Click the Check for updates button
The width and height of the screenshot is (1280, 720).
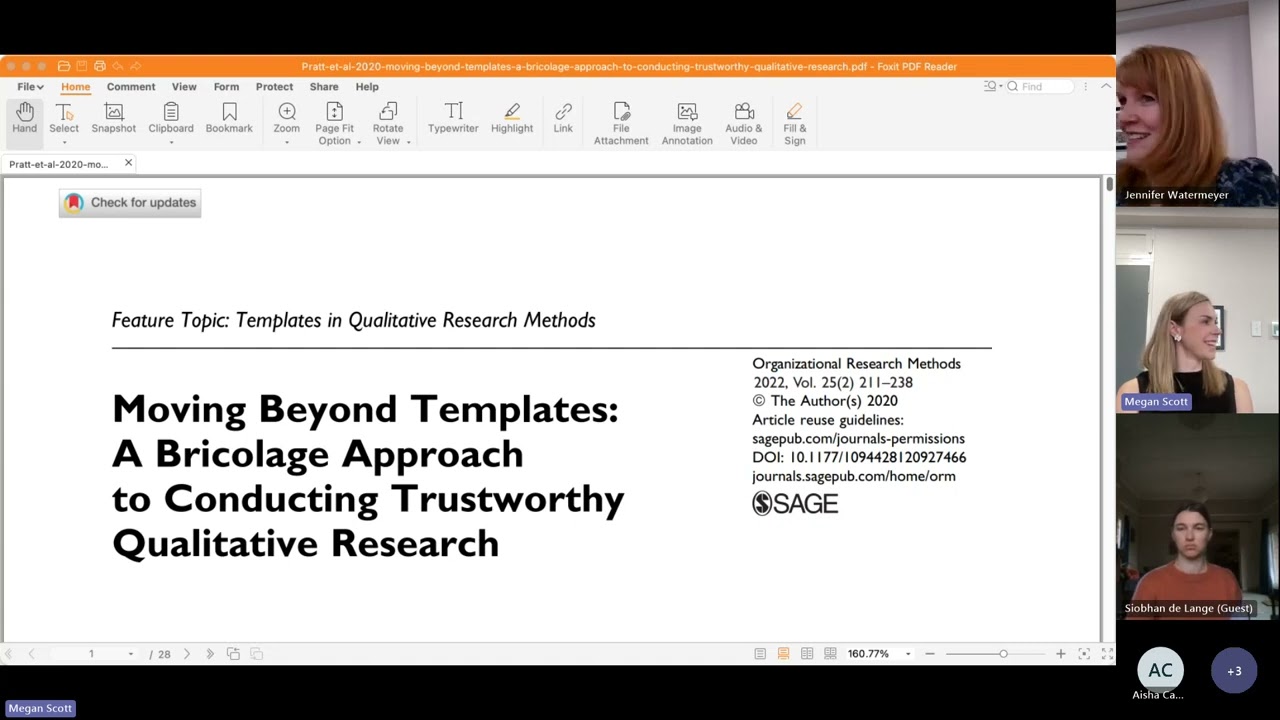[x=130, y=203]
